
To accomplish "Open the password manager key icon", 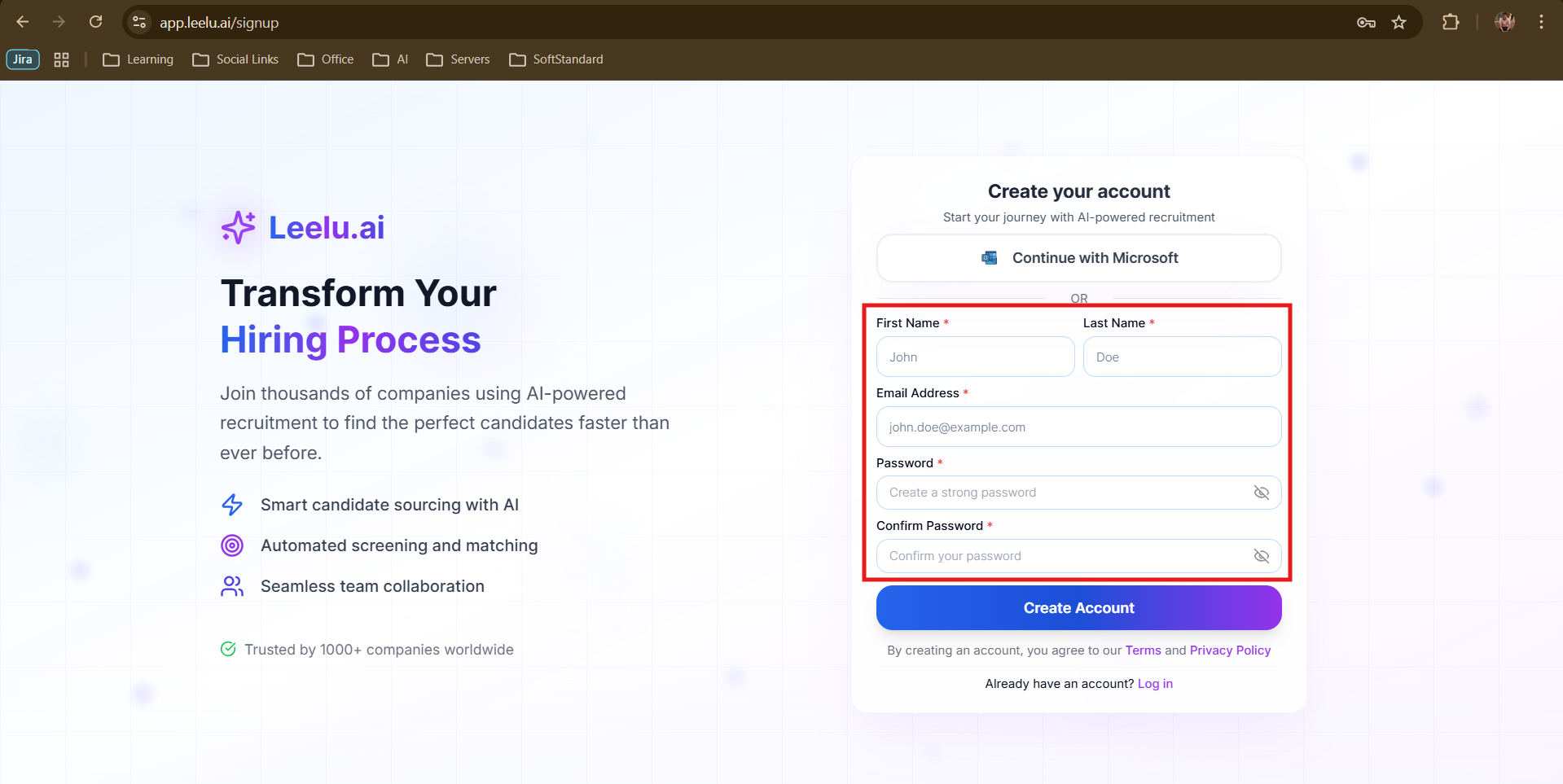I will point(1366,23).
